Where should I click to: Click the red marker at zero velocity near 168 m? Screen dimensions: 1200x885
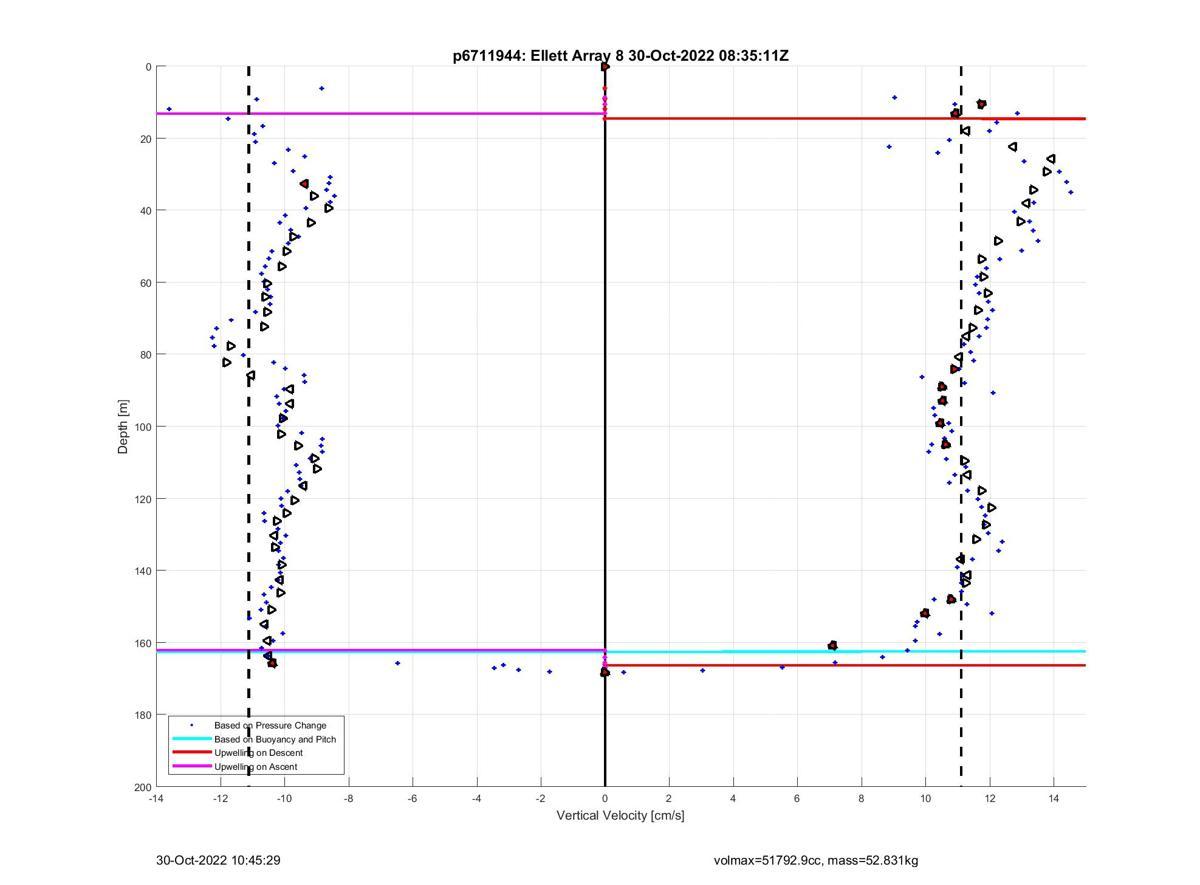pos(605,672)
